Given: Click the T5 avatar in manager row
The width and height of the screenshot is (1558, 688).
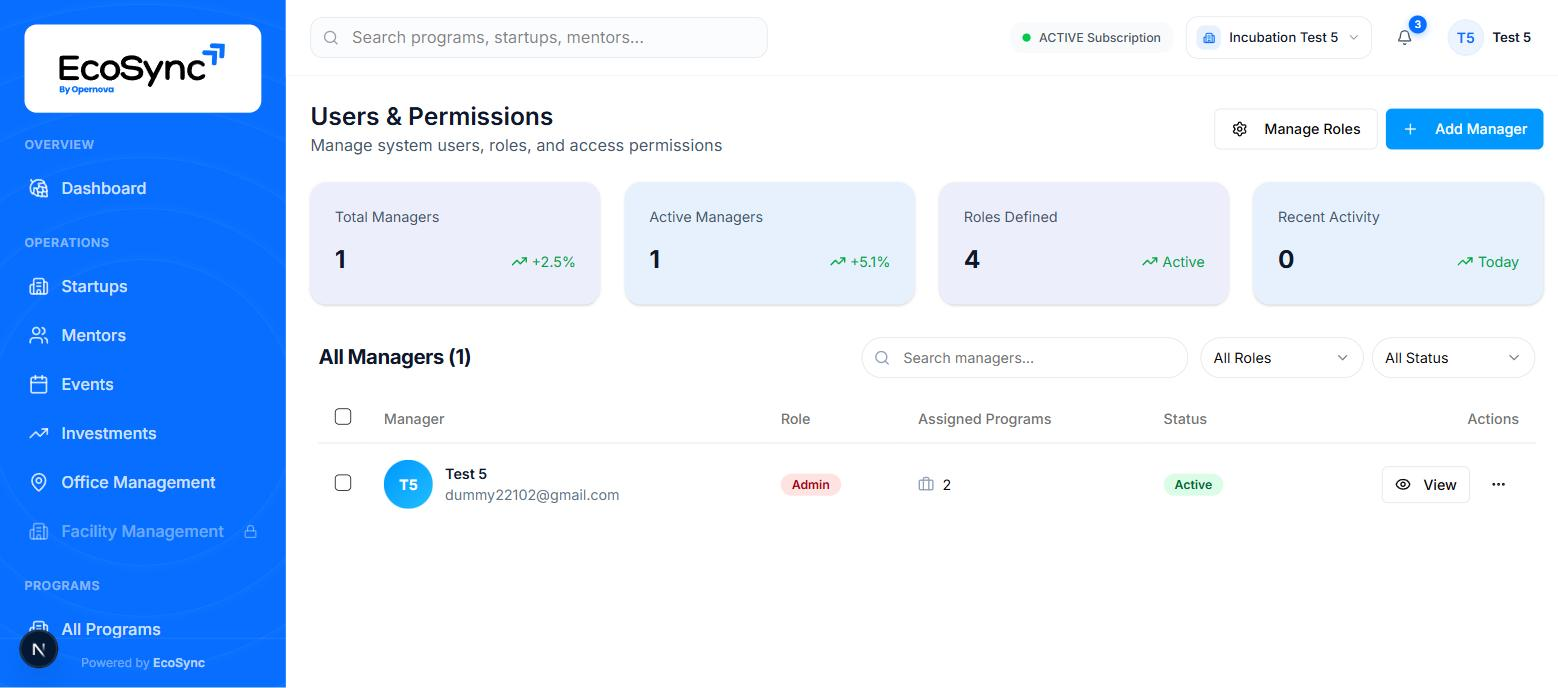Looking at the screenshot, I should pyautogui.click(x=408, y=484).
